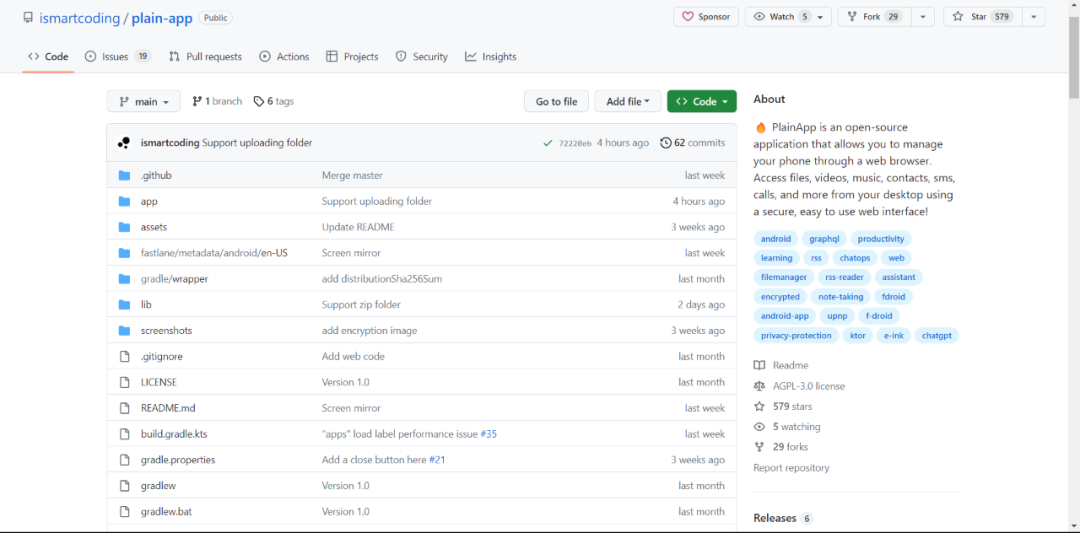
Task: Open the plain-app repository name link
Action: [161, 18]
